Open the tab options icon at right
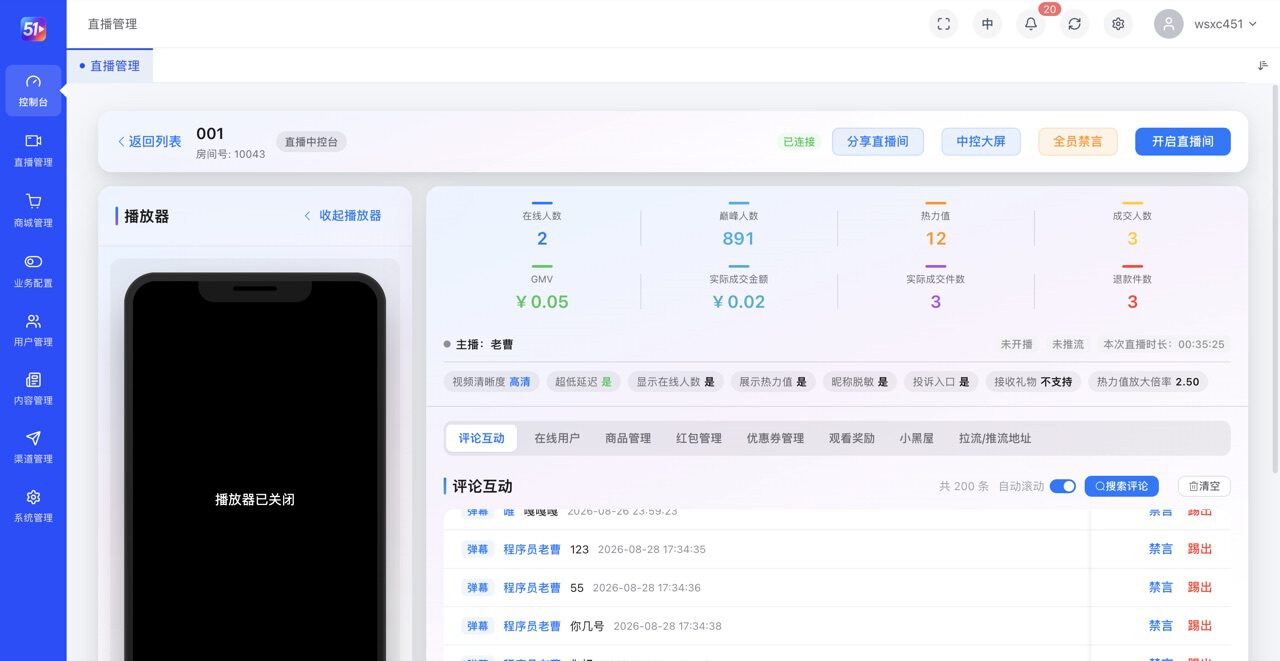Image resolution: width=1280 pixels, height=661 pixels. 1263,65
